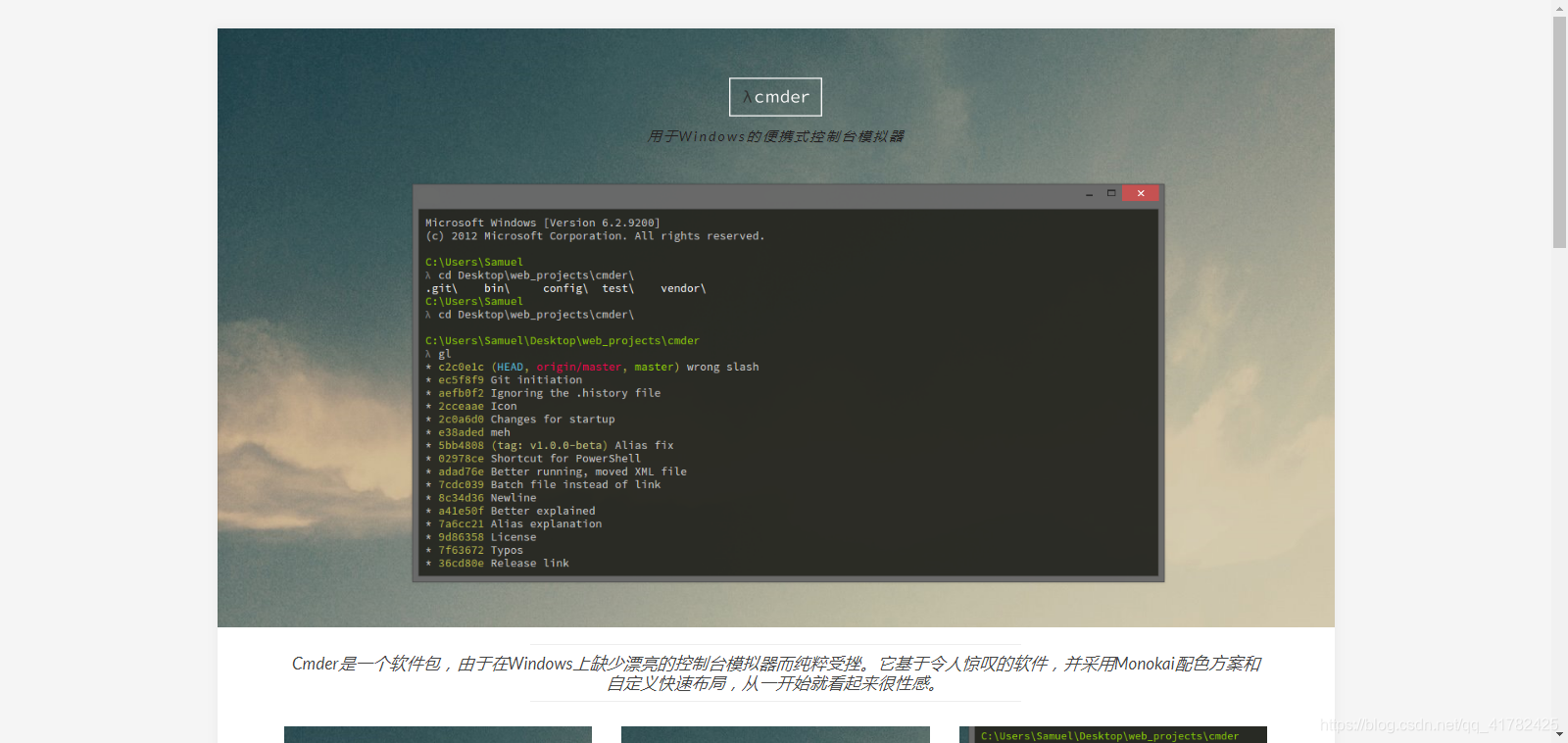The height and width of the screenshot is (743, 1568).
Task: Click right bottom thumbnail showing cmder path
Action: 1113,734
